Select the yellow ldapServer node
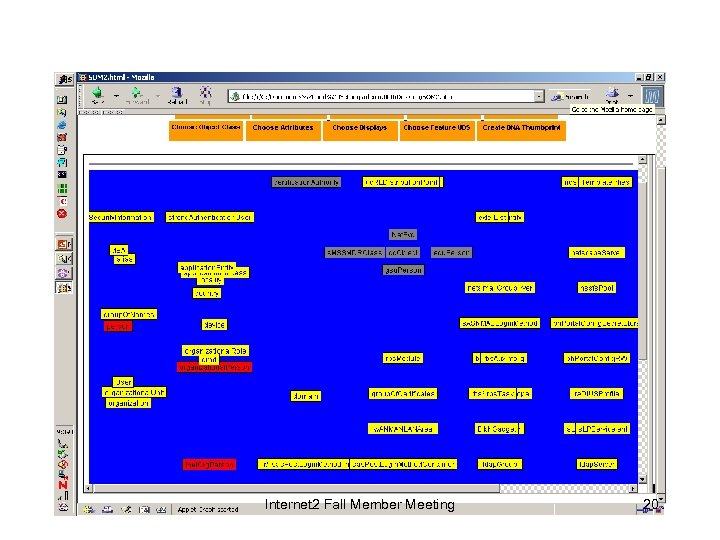The height and width of the screenshot is (540, 720). pyautogui.click(x=596, y=464)
